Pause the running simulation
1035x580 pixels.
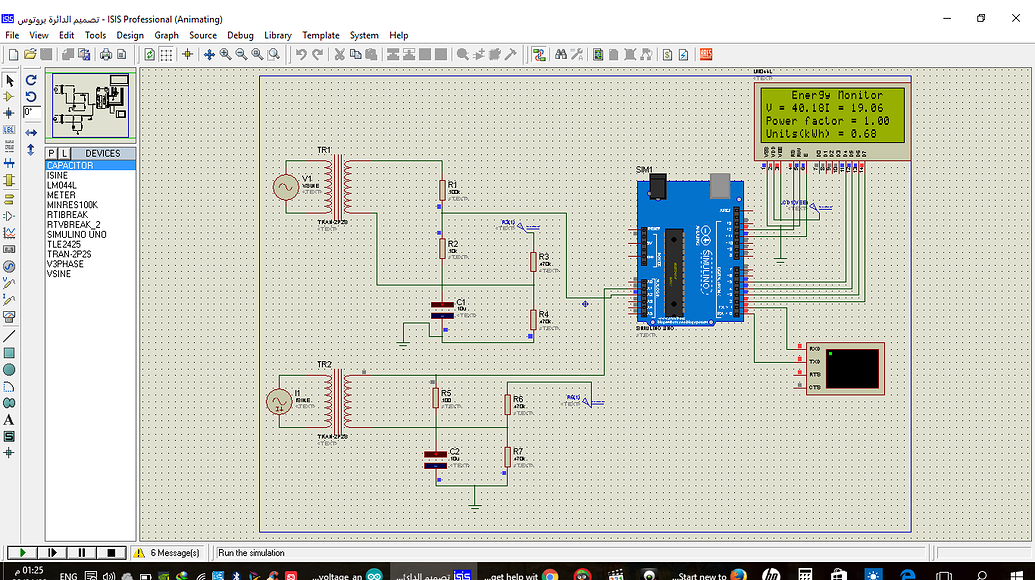click(x=82, y=552)
